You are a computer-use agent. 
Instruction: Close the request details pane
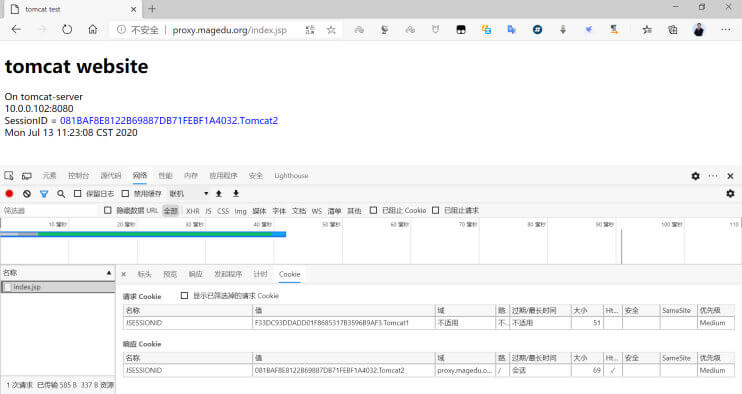coord(124,274)
